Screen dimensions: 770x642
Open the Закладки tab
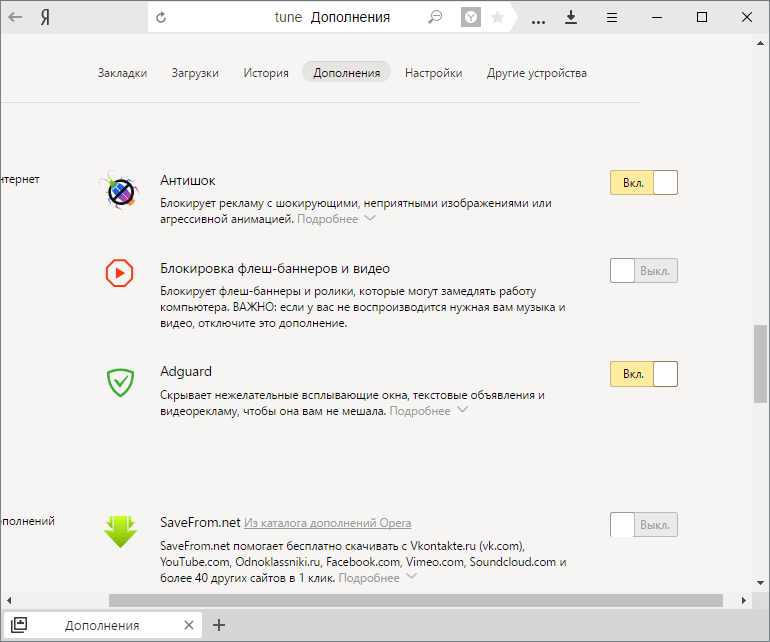(122, 73)
